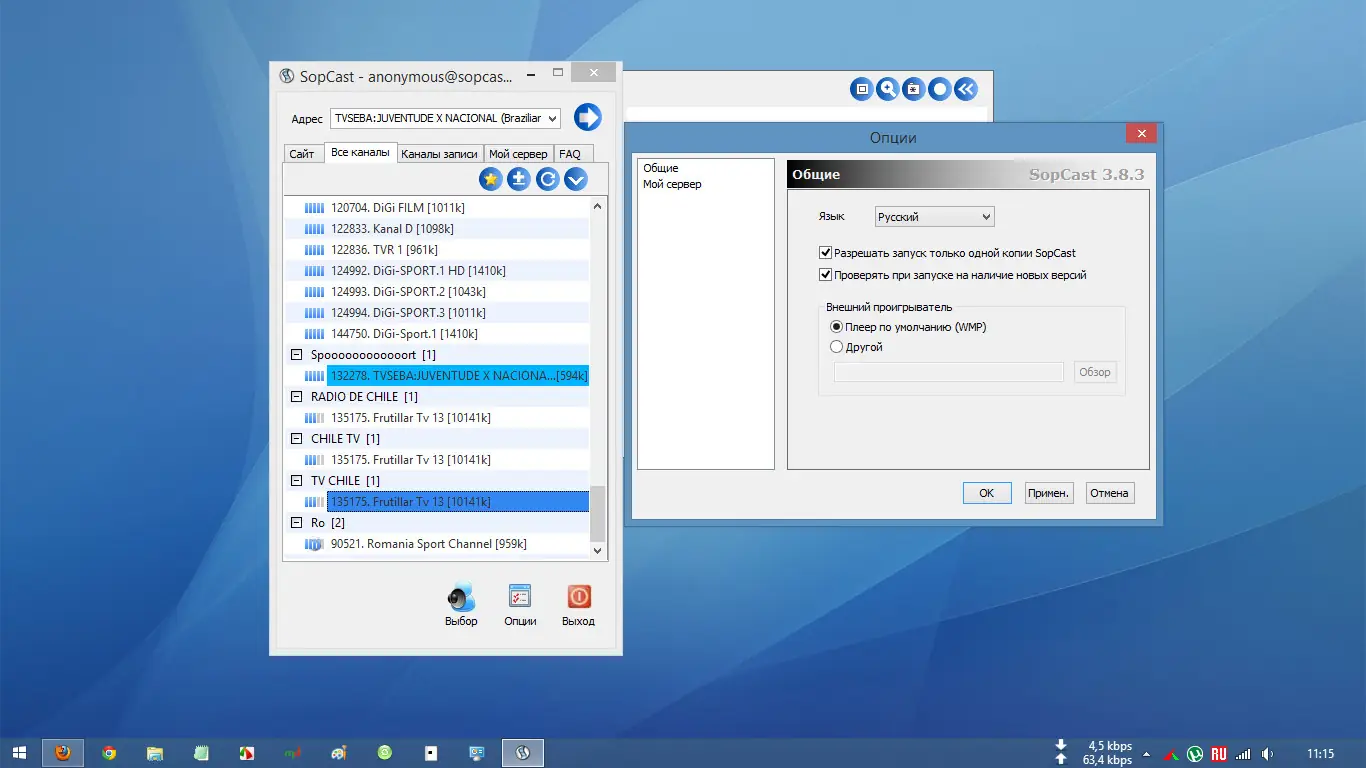Open File Explorer from the taskbar
Image resolution: width=1366 pixels, height=768 pixels.
[155, 753]
